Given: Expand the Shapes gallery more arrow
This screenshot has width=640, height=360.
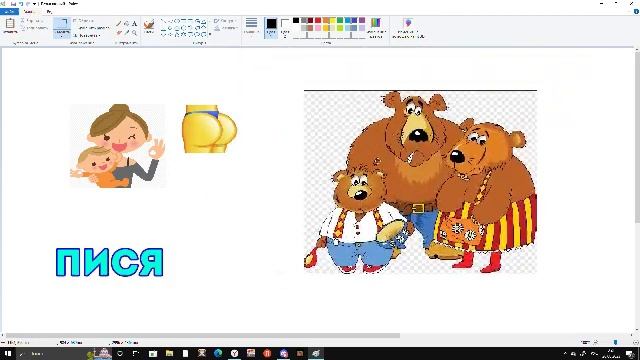Looking at the screenshot, I should pos(210,34).
